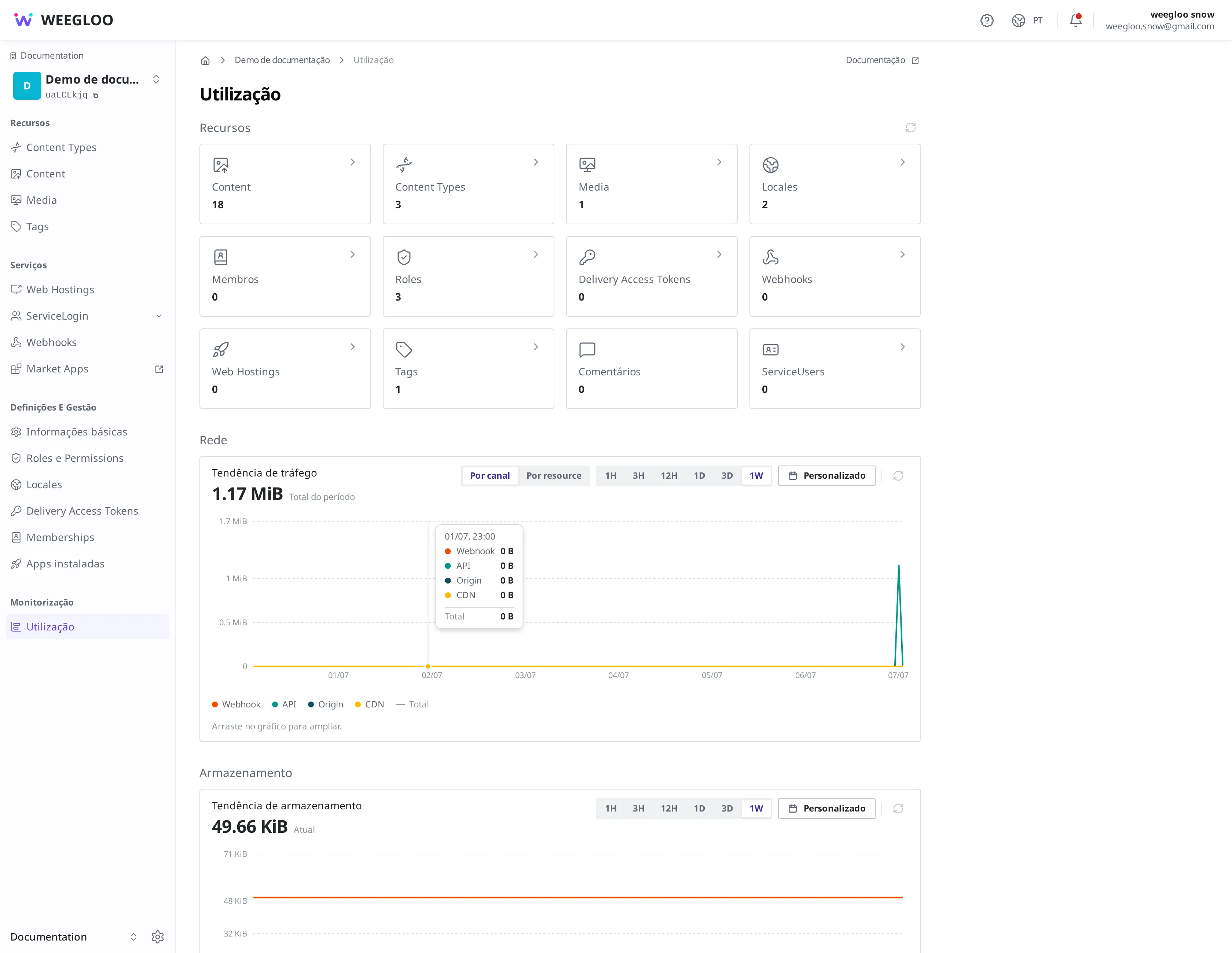Viewport: 1232px width, 953px height.
Task: Open the help question-mark icon
Action: coord(987,20)
